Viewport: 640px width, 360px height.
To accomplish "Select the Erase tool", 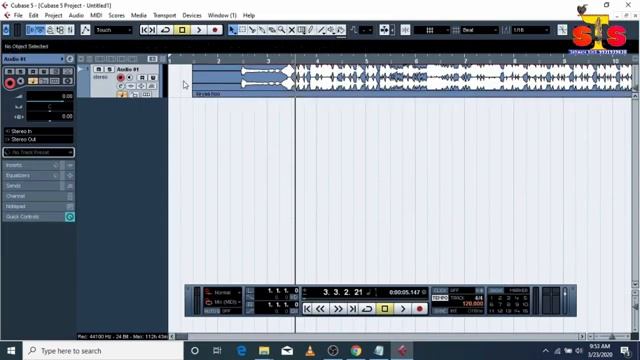I will (x=272, y=30).
